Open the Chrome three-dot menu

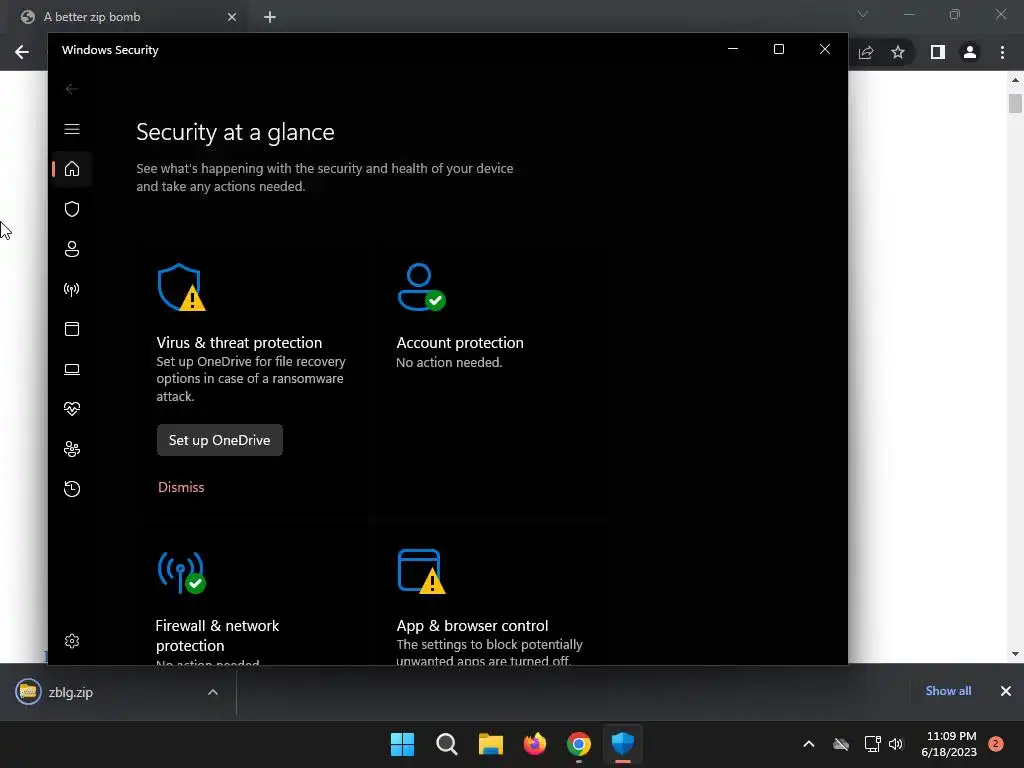[x=1002, y=52]
